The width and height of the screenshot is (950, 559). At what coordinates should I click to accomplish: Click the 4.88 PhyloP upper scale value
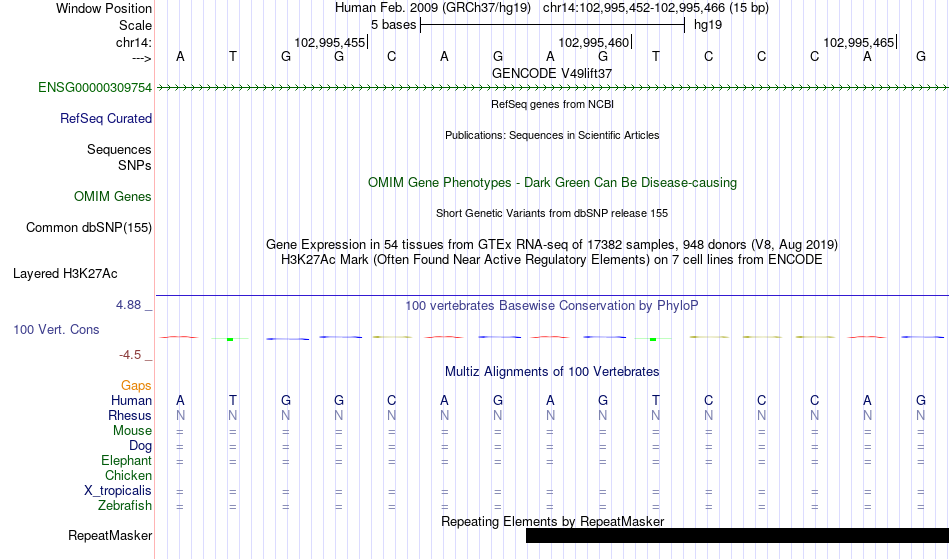coord(128,305)
